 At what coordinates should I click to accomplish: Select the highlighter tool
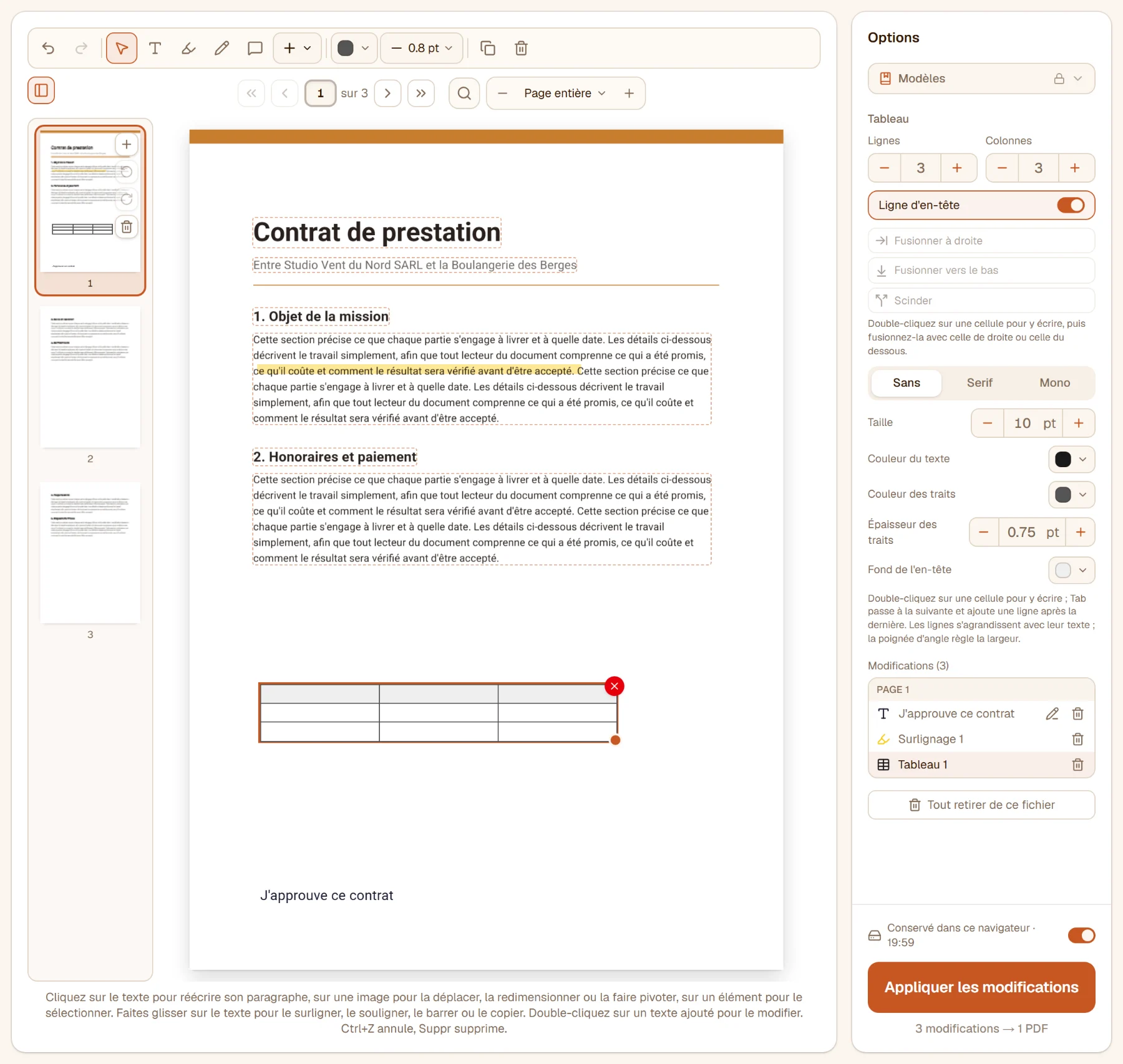tap(188, 48)
